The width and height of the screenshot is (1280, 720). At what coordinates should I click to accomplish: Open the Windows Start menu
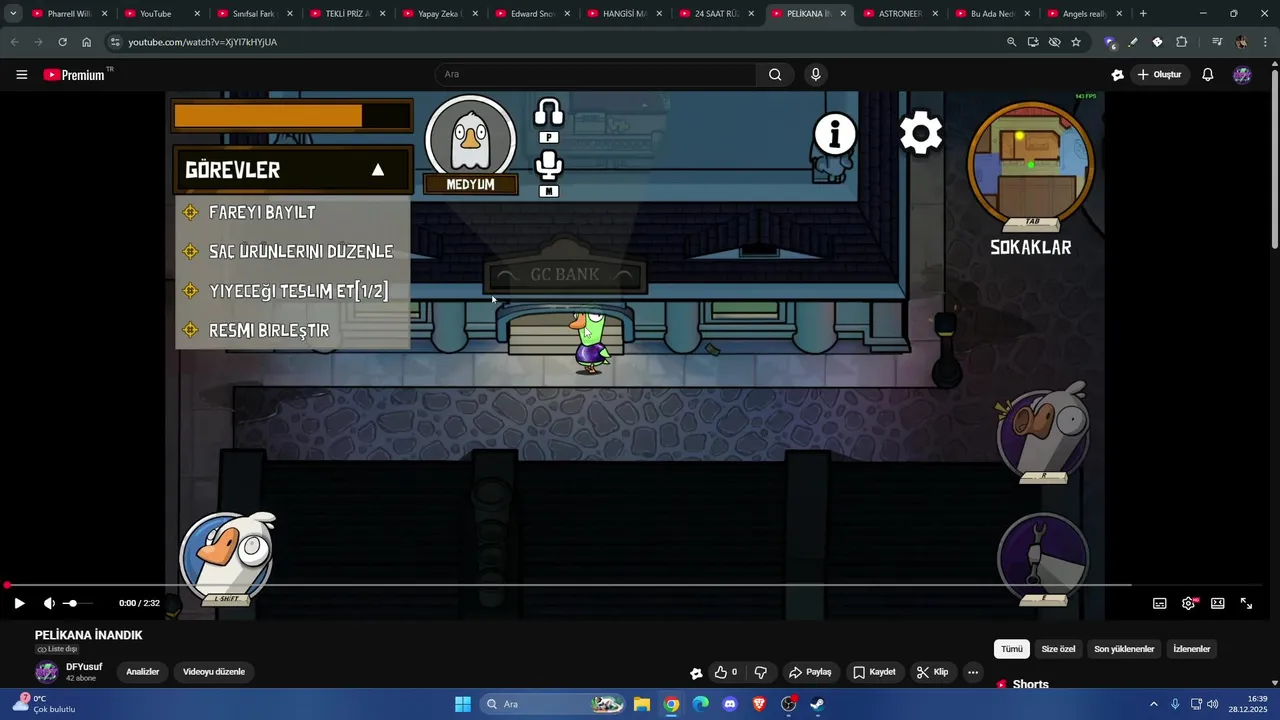[x=463, y=704]
